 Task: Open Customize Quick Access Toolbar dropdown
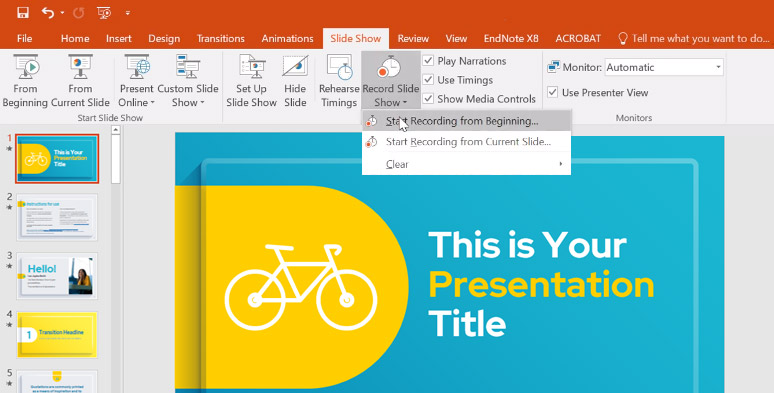click(x=128, y=13)
